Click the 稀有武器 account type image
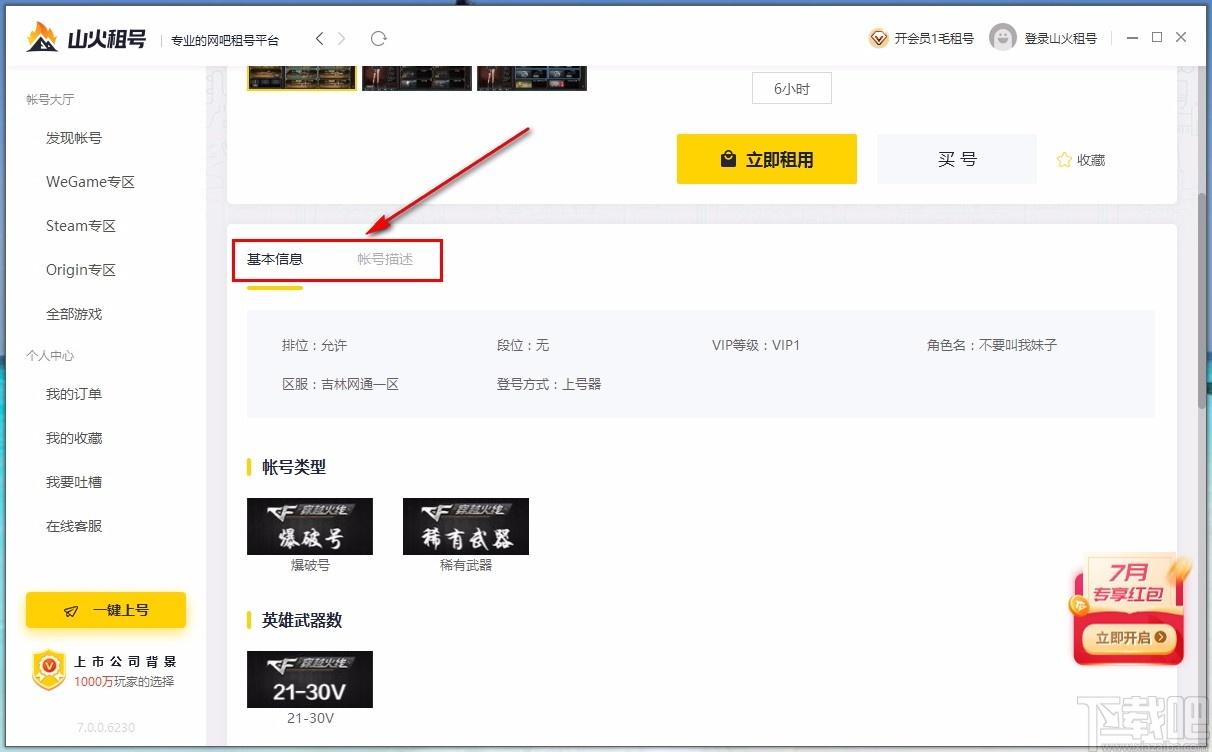 click(466, 526)
